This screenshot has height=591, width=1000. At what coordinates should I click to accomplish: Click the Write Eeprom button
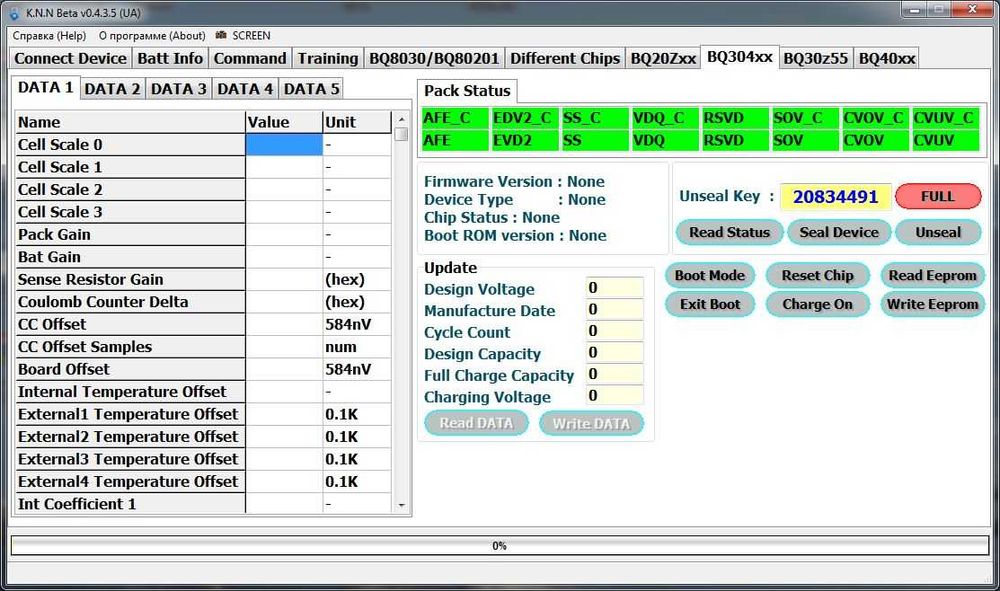click(x=932, y=304)
